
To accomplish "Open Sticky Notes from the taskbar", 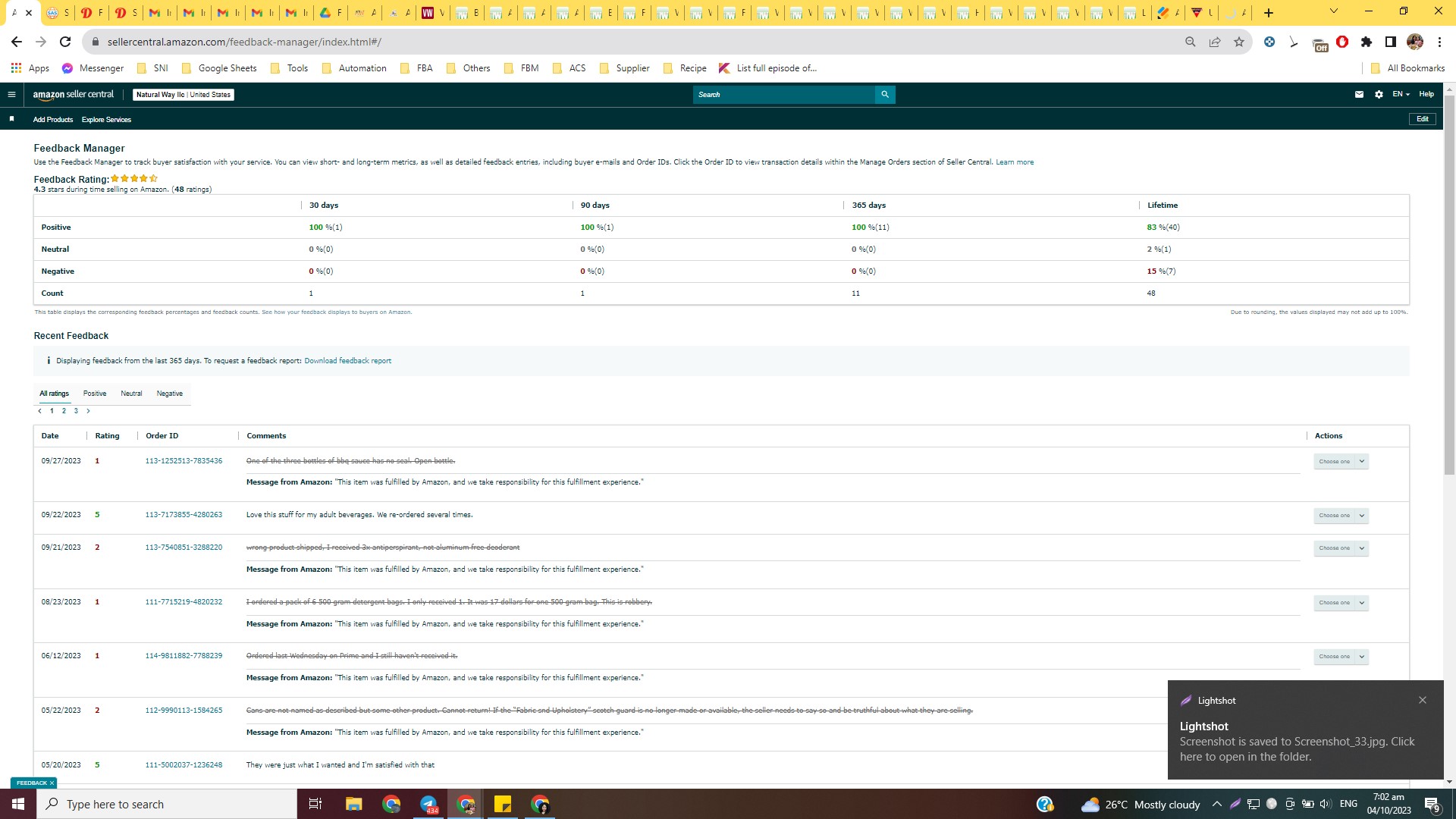I will tap(503, 804).
